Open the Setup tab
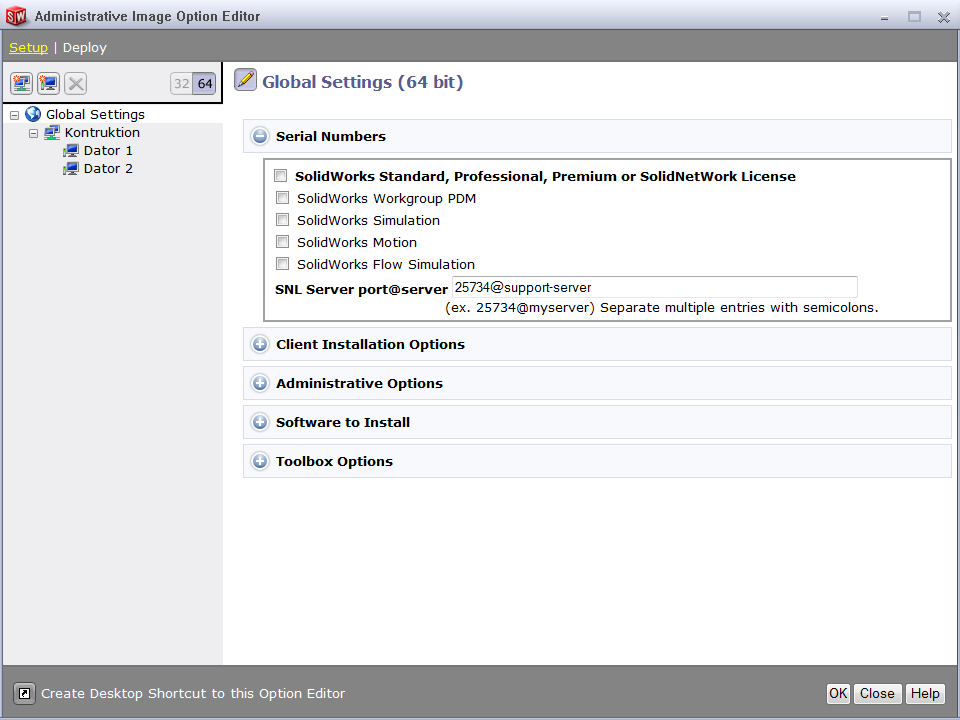 [x=28, y=48]
